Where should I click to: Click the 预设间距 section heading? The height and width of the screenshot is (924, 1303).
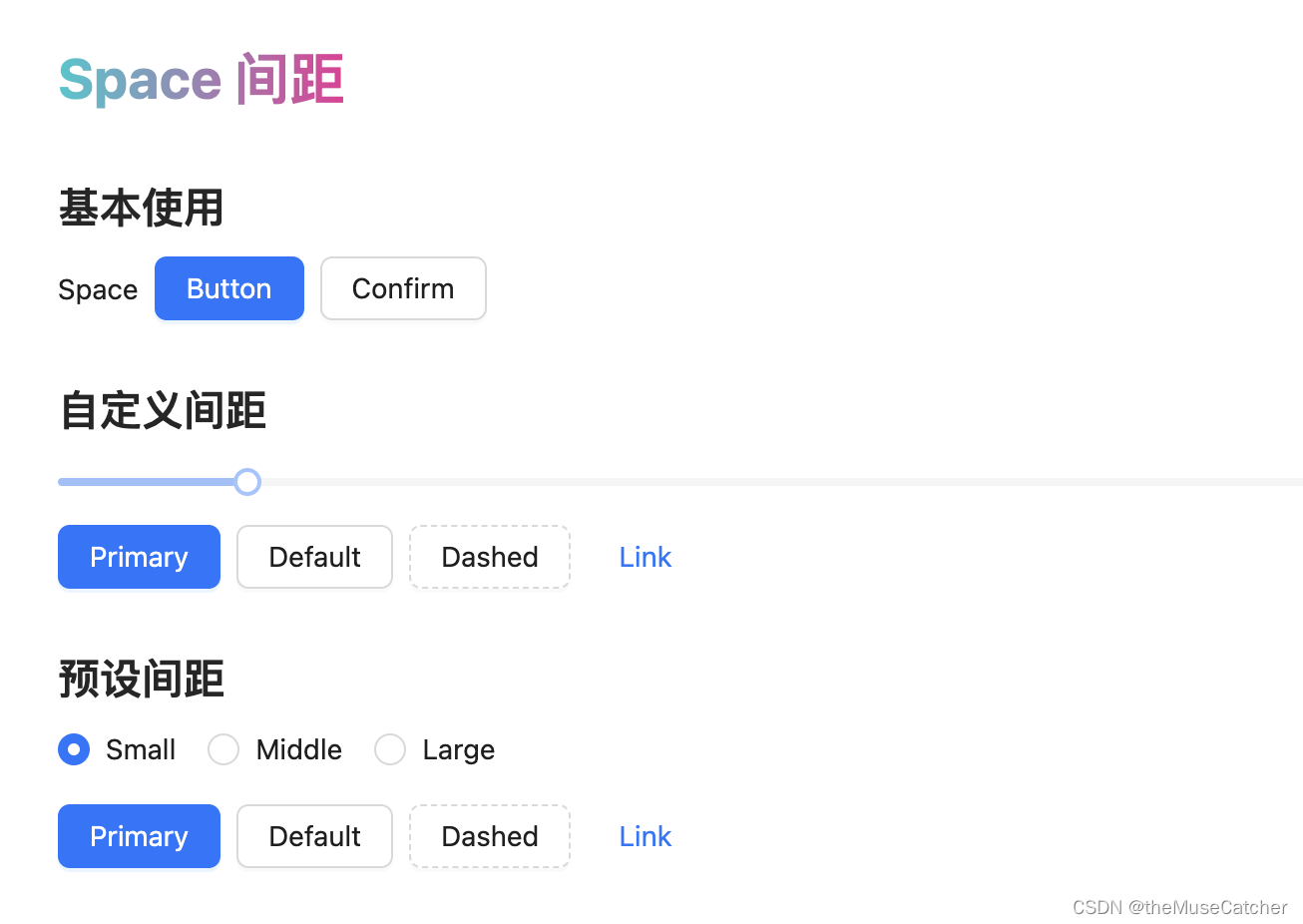[x=141, y=679]
